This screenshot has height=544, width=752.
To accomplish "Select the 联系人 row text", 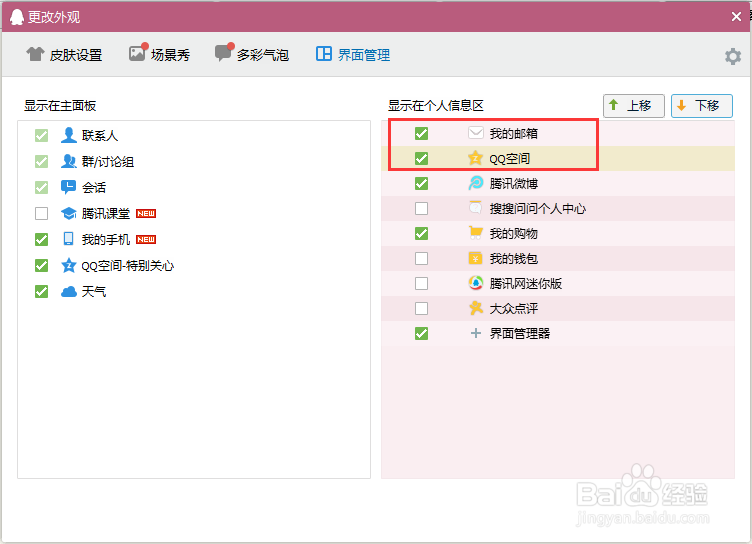I will pyautogui.click(x=100, y=136).
